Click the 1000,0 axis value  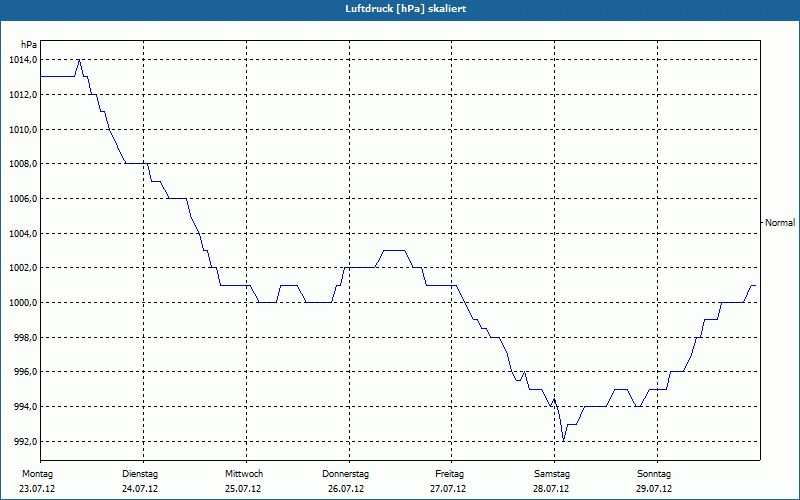[x=23, y=303]
